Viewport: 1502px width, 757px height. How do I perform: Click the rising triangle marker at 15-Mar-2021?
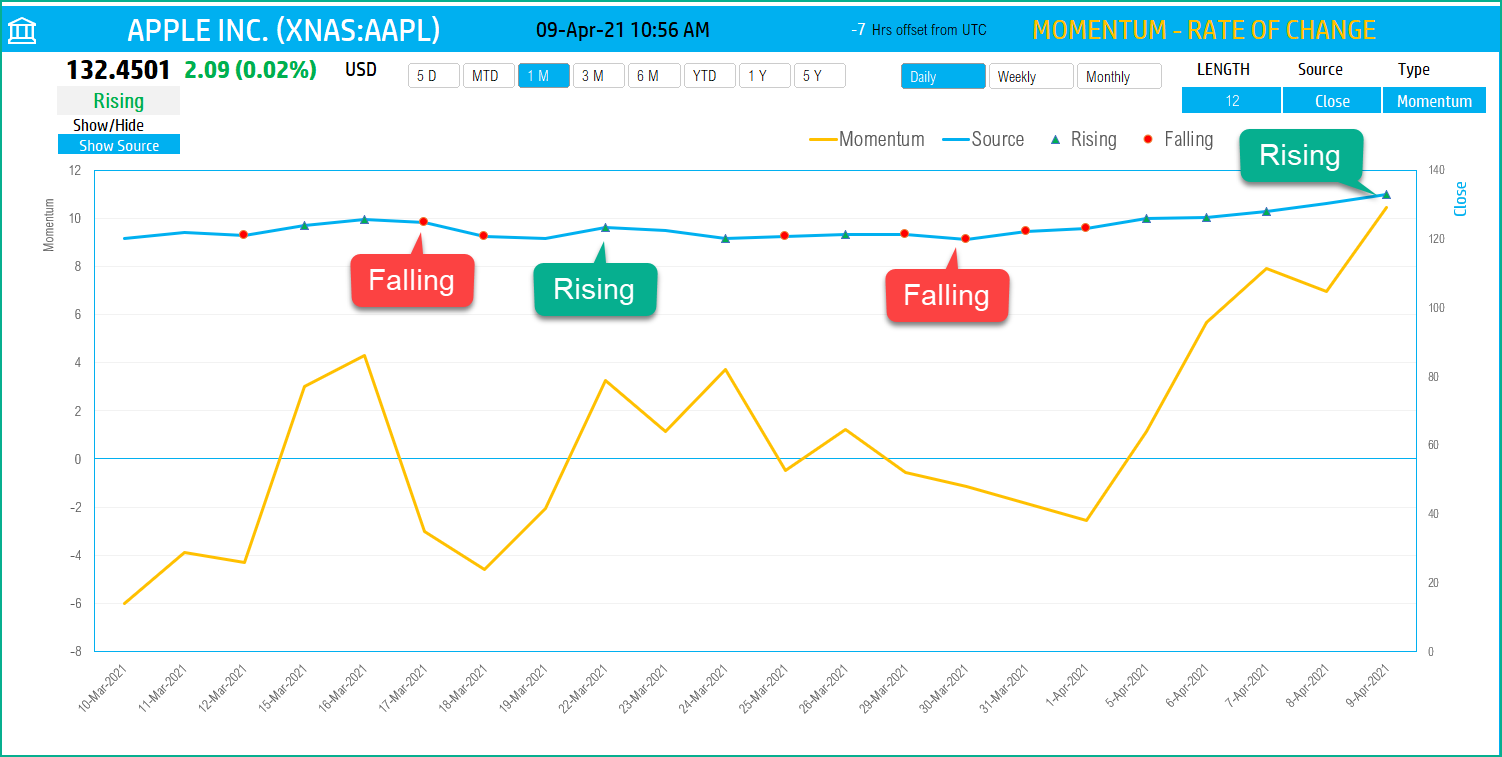[304, 225]
